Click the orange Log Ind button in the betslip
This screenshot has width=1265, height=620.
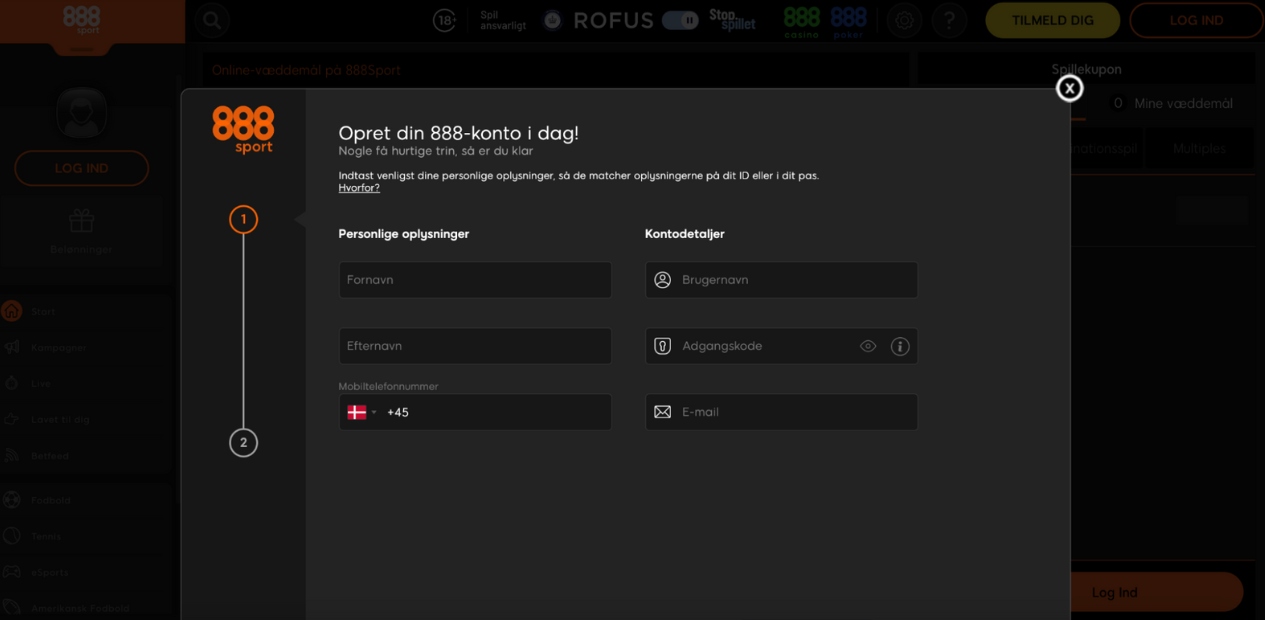coord(1115,592)
